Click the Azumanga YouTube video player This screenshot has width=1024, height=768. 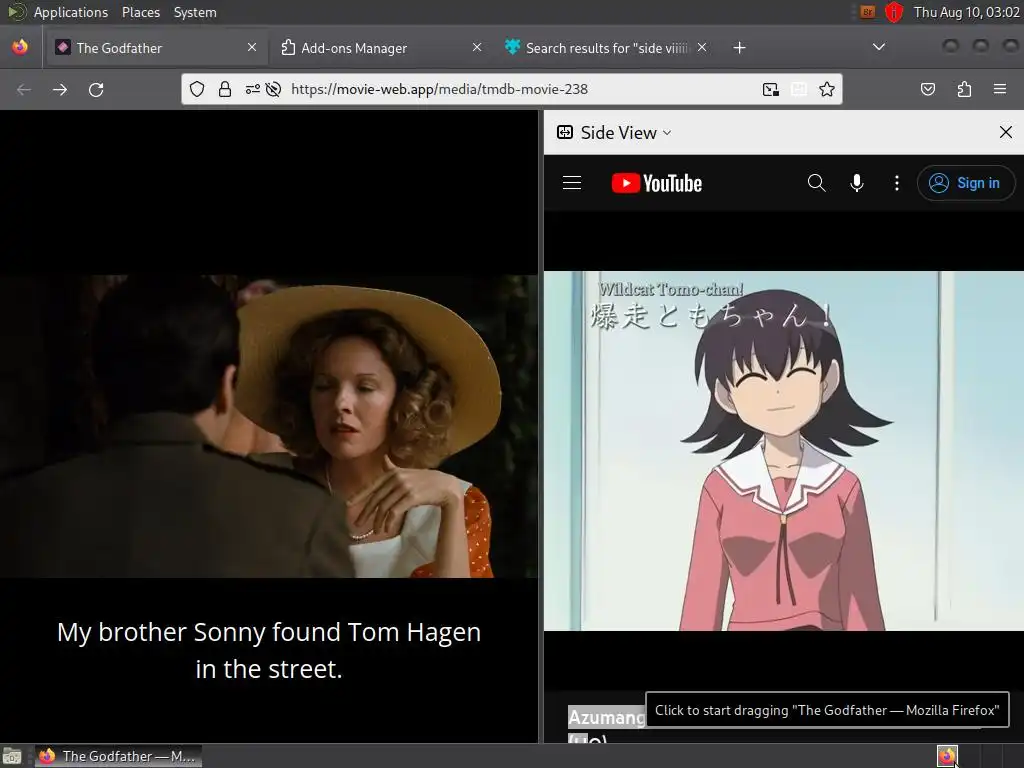click(784, 451)
